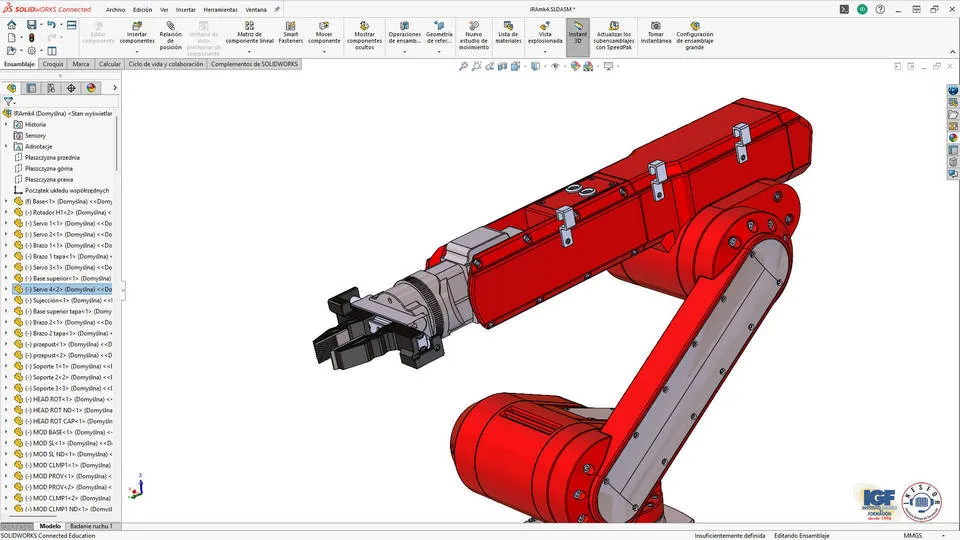Show more manager tabs with chevron arrow

point(114,88)
